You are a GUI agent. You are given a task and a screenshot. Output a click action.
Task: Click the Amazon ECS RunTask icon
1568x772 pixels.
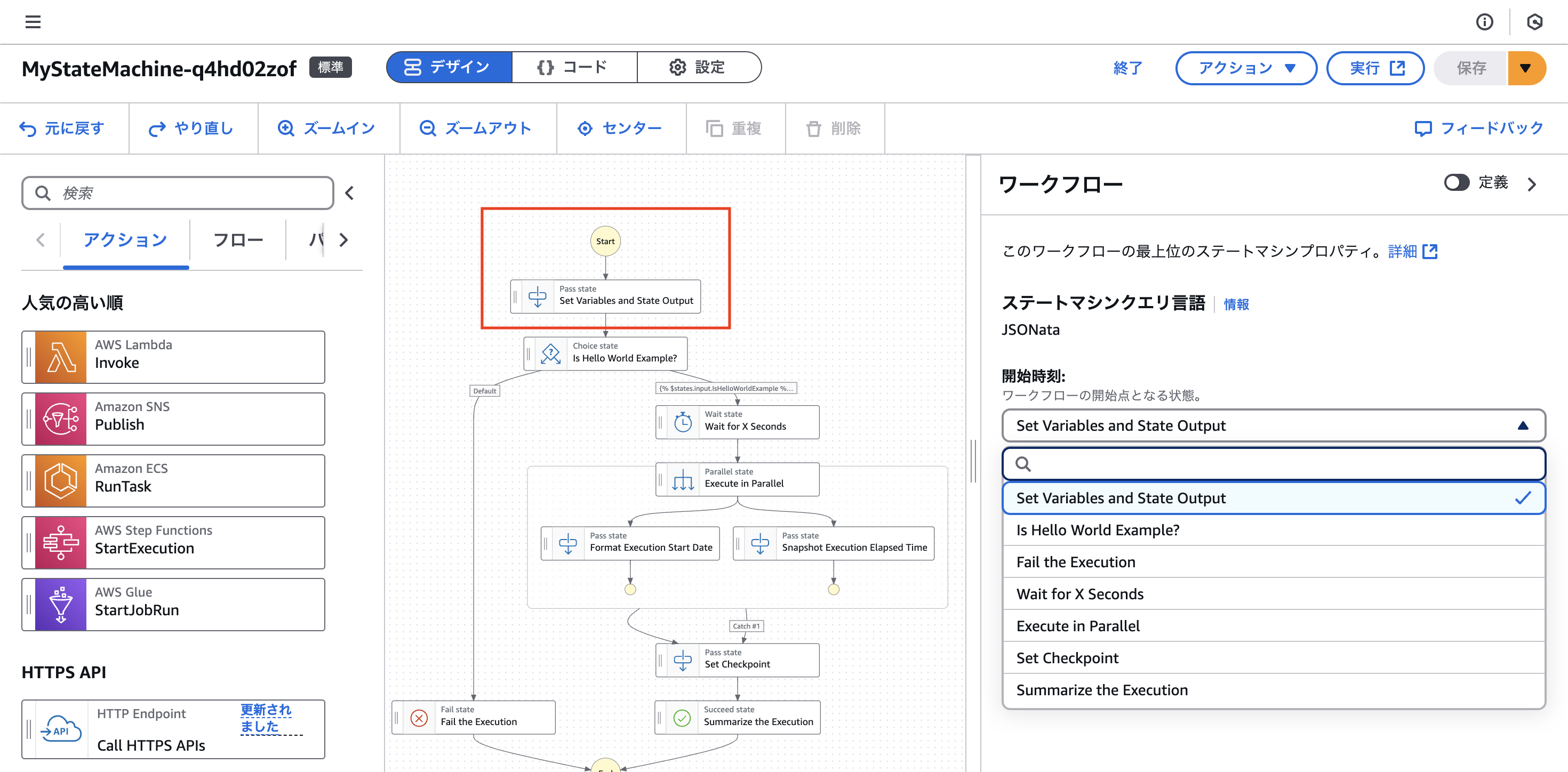[60, 480]
